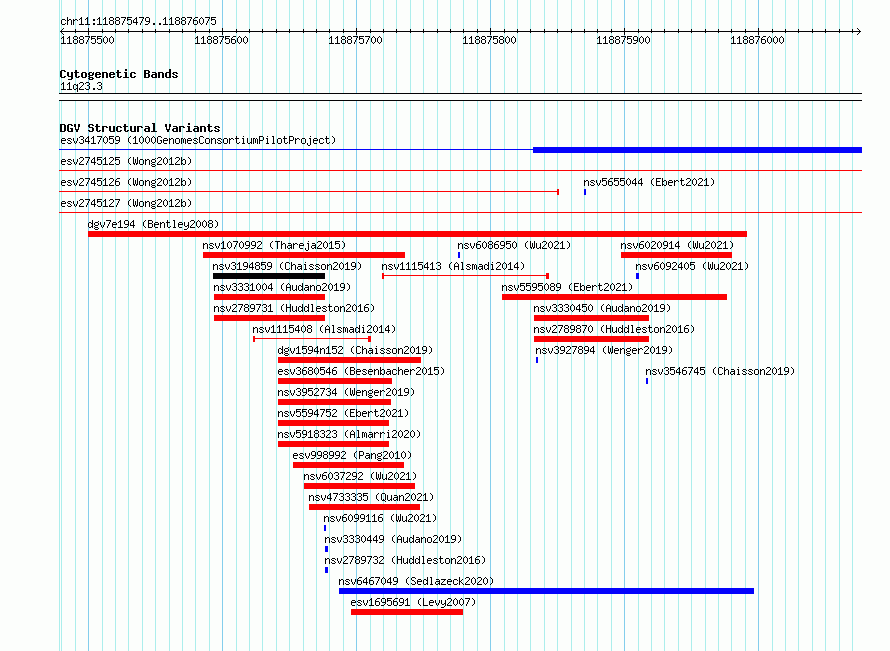
Task: Select the long blue bar under nsv6467049
Action: click(x=546, y=591)
